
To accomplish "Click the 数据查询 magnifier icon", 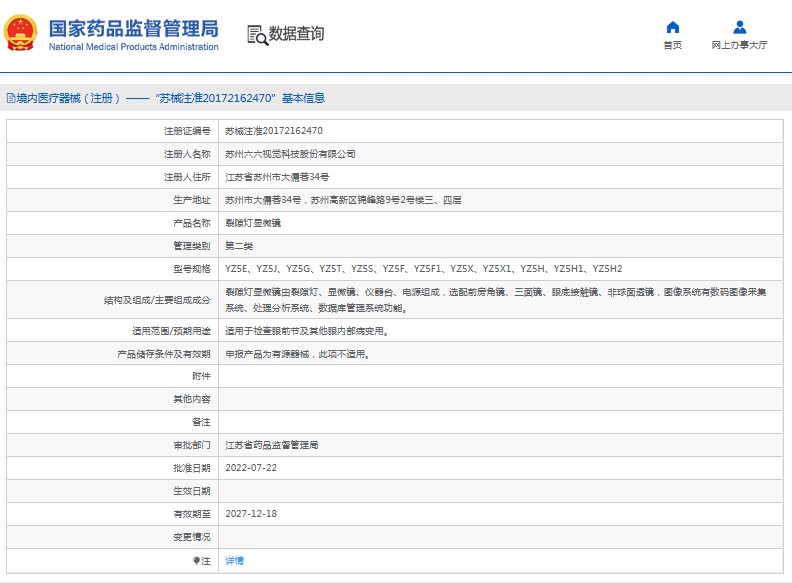I will 257,35.
